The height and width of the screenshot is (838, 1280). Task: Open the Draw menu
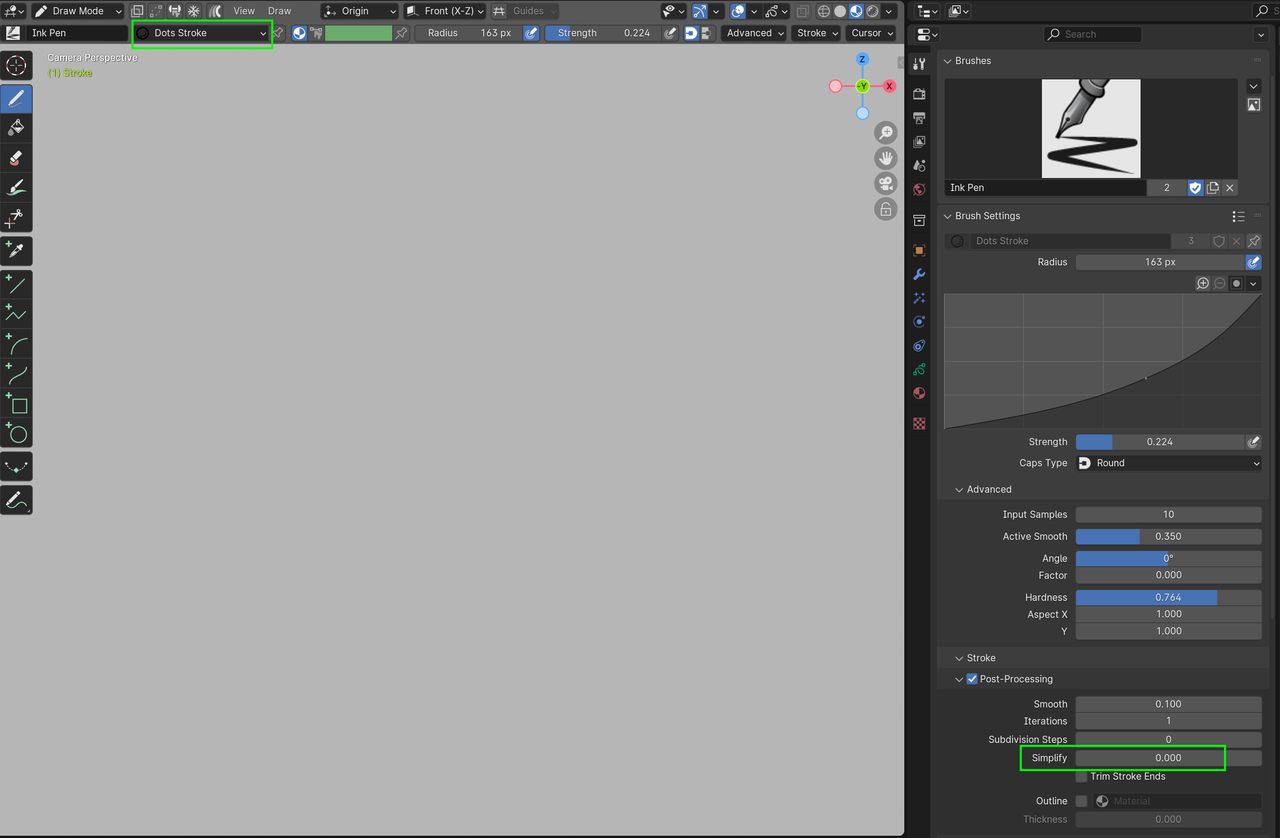click(x=279, y=11)
